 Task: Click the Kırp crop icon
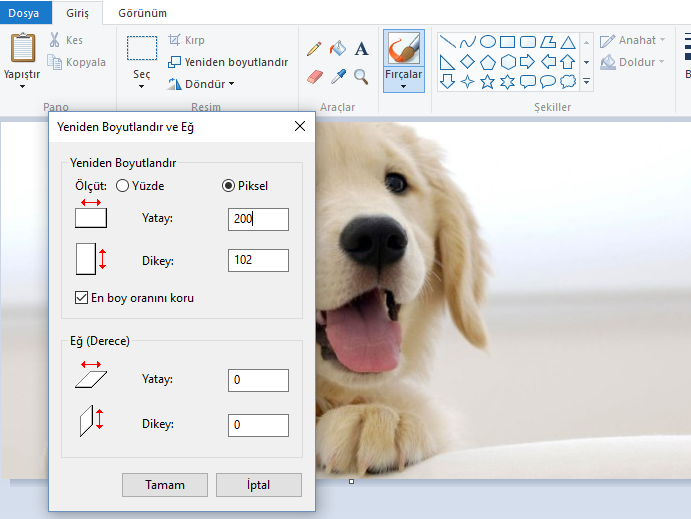pos(175,41)
